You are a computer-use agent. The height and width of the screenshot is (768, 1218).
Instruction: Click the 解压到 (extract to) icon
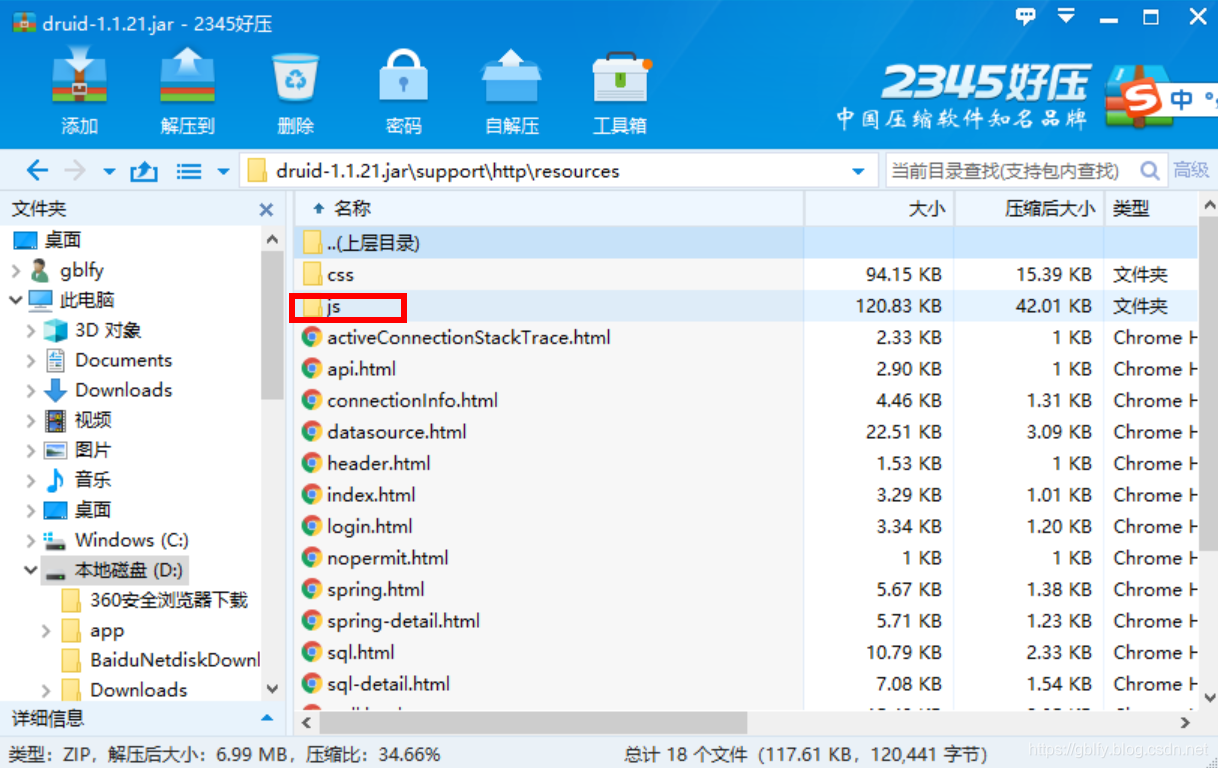(187, 77)
